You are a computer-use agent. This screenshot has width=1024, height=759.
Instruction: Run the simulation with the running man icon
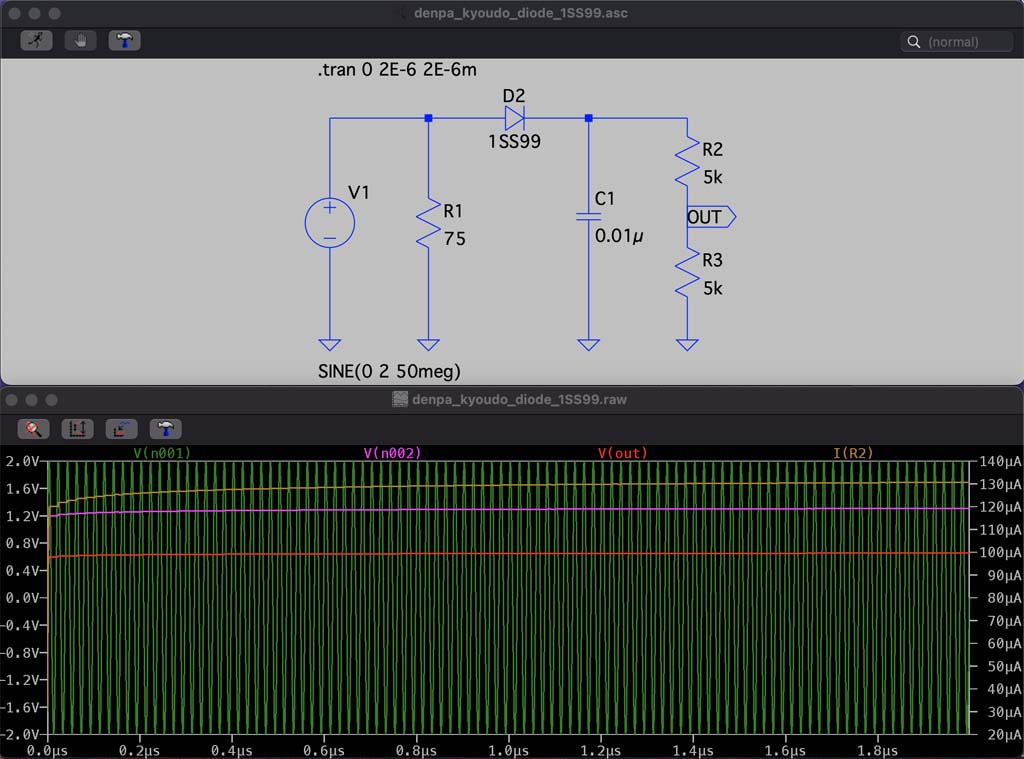point(37,41)
